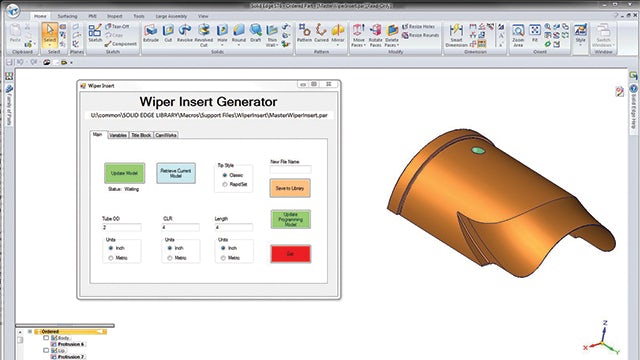Switch to the View ribbon tab
Image resolution: width=640 pixels, height=360 pixels.
pos(203,16)
